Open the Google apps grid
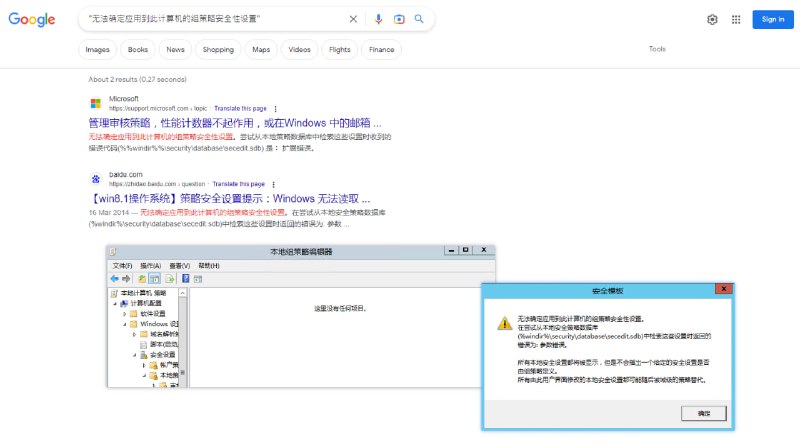Image resolution: width=800 pixels, height=446 pixels. [736, 19]
